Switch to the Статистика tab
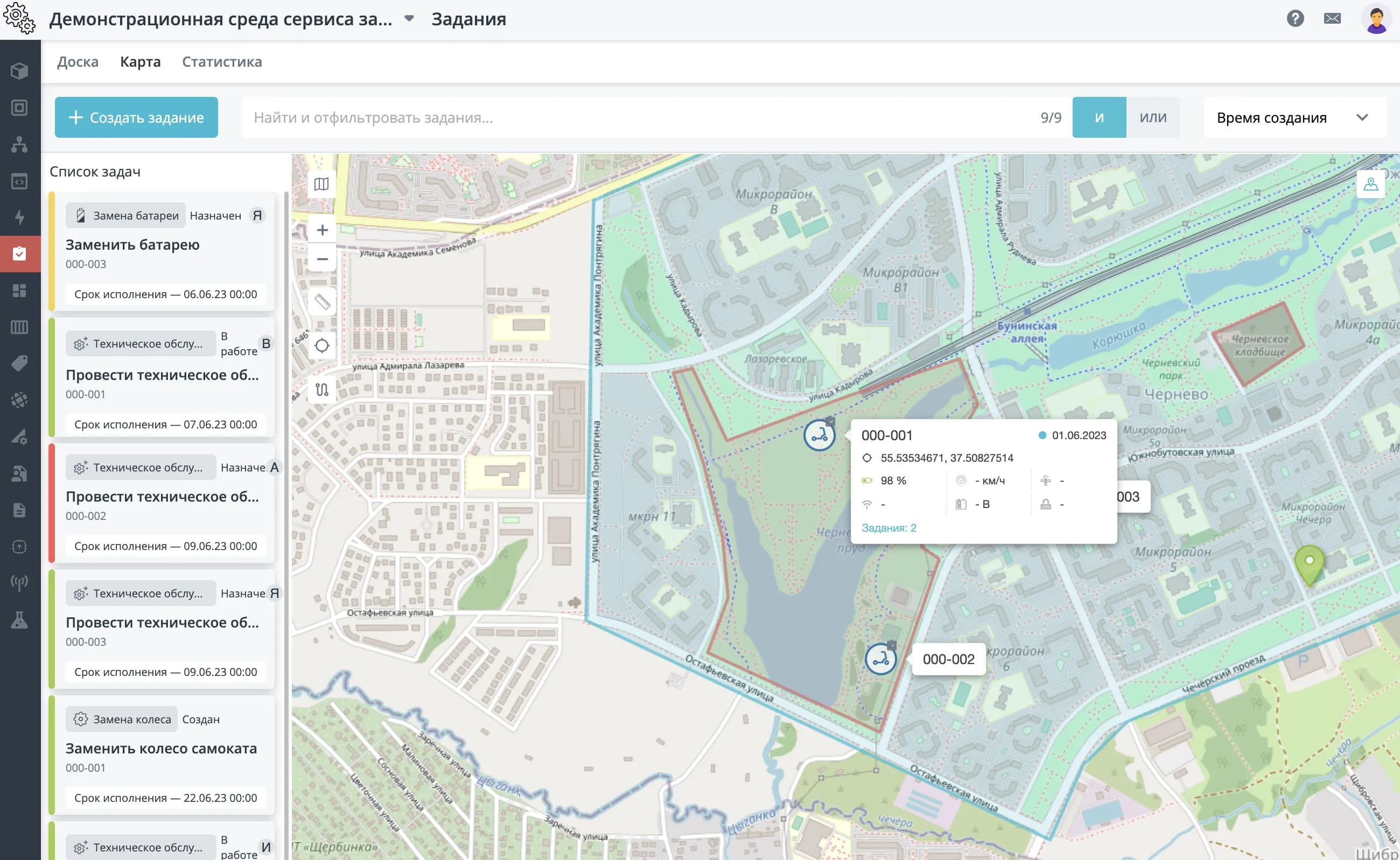1400x860 pixels. (x=222, y=61)
